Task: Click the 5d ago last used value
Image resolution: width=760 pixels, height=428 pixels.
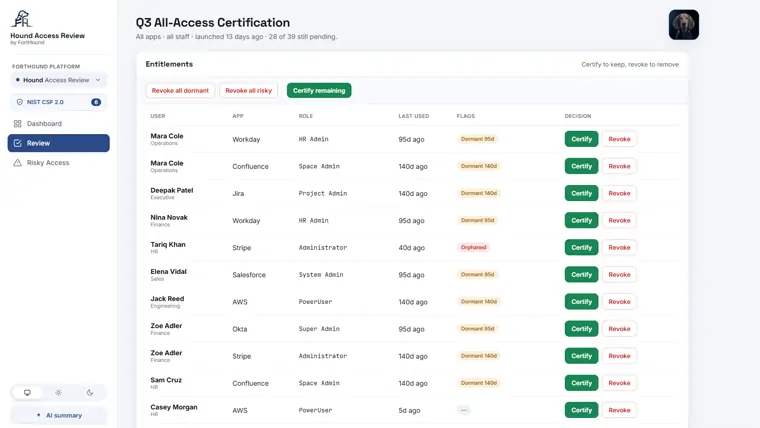Action: point(409,411)
